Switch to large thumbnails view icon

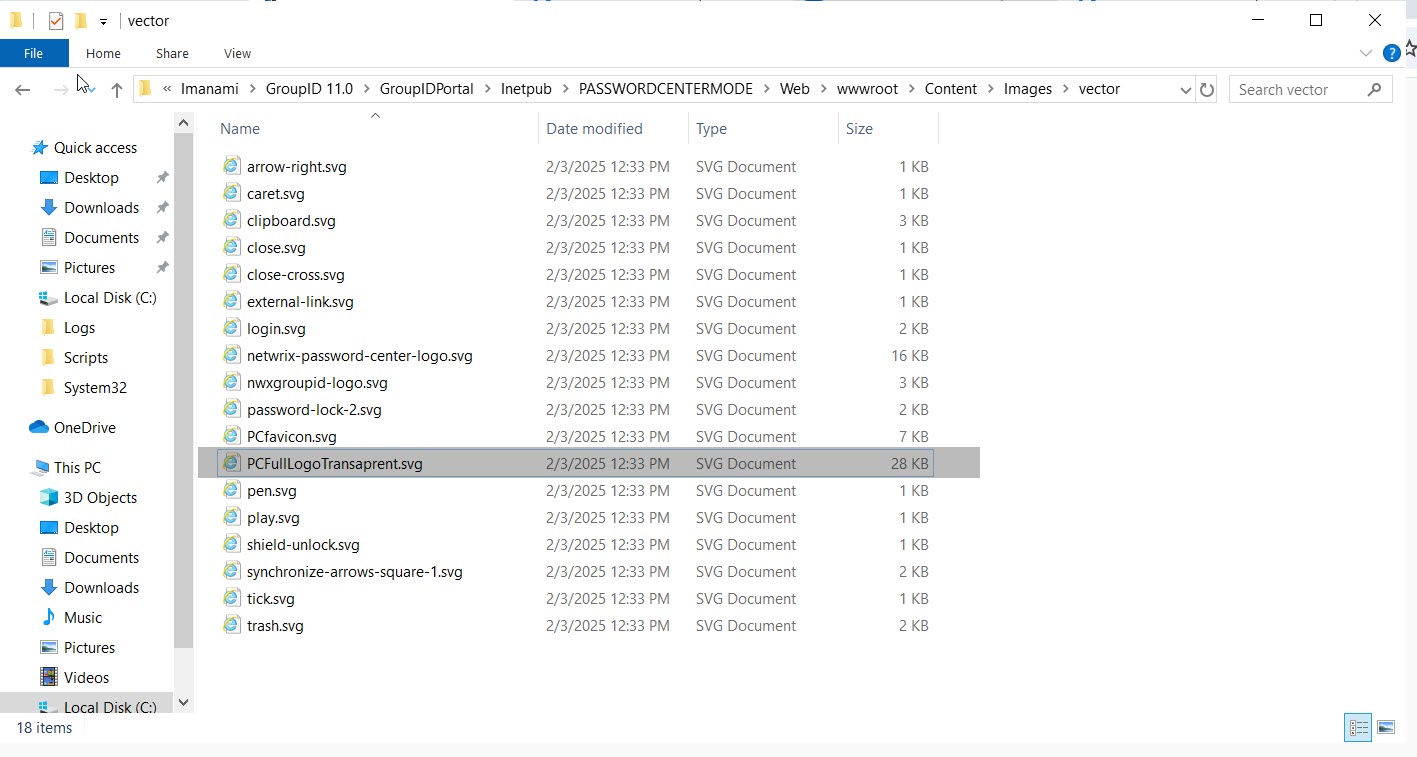[x=1386, y=727]
